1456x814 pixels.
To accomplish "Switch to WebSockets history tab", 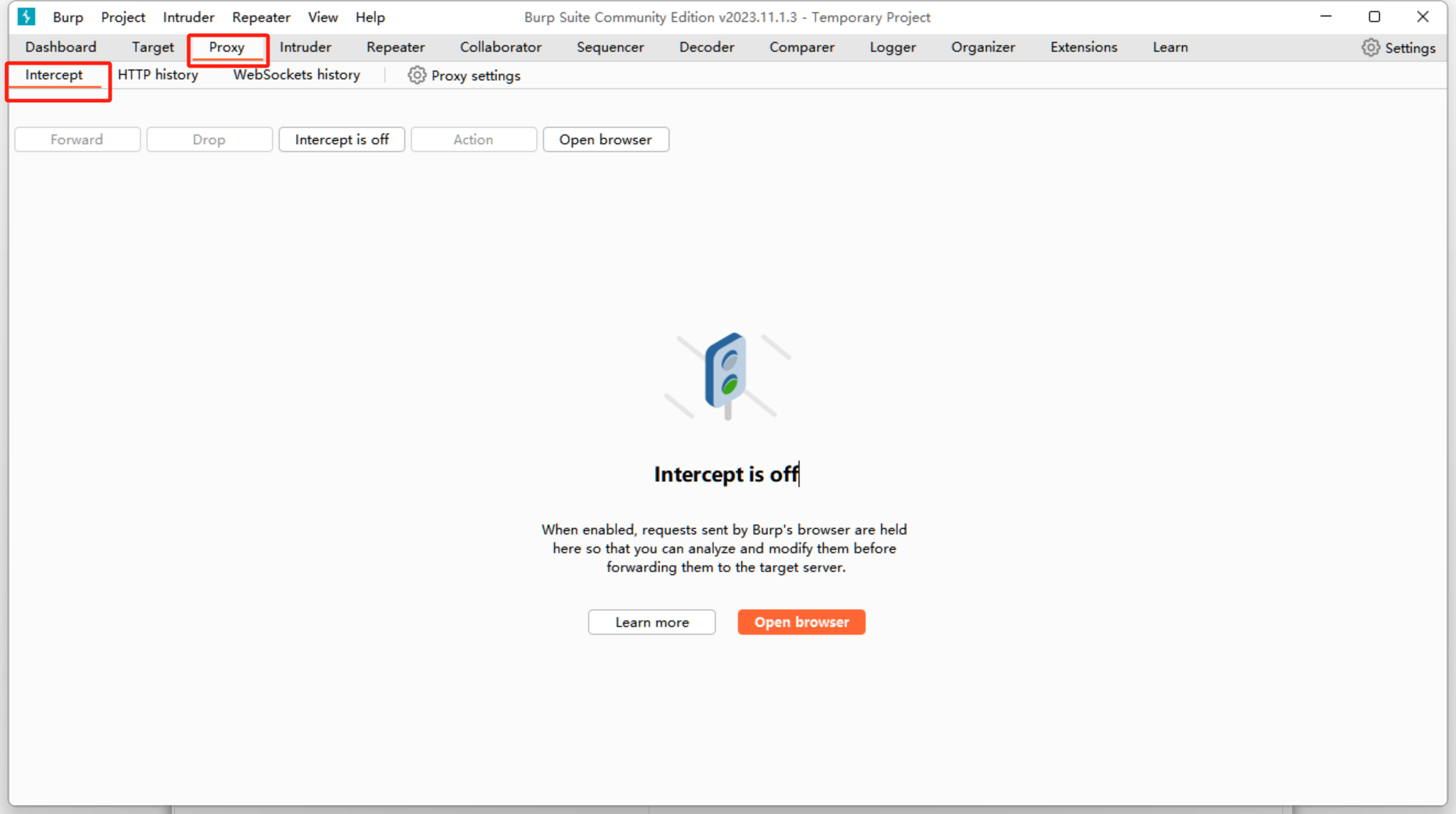I will coord(297,75).
